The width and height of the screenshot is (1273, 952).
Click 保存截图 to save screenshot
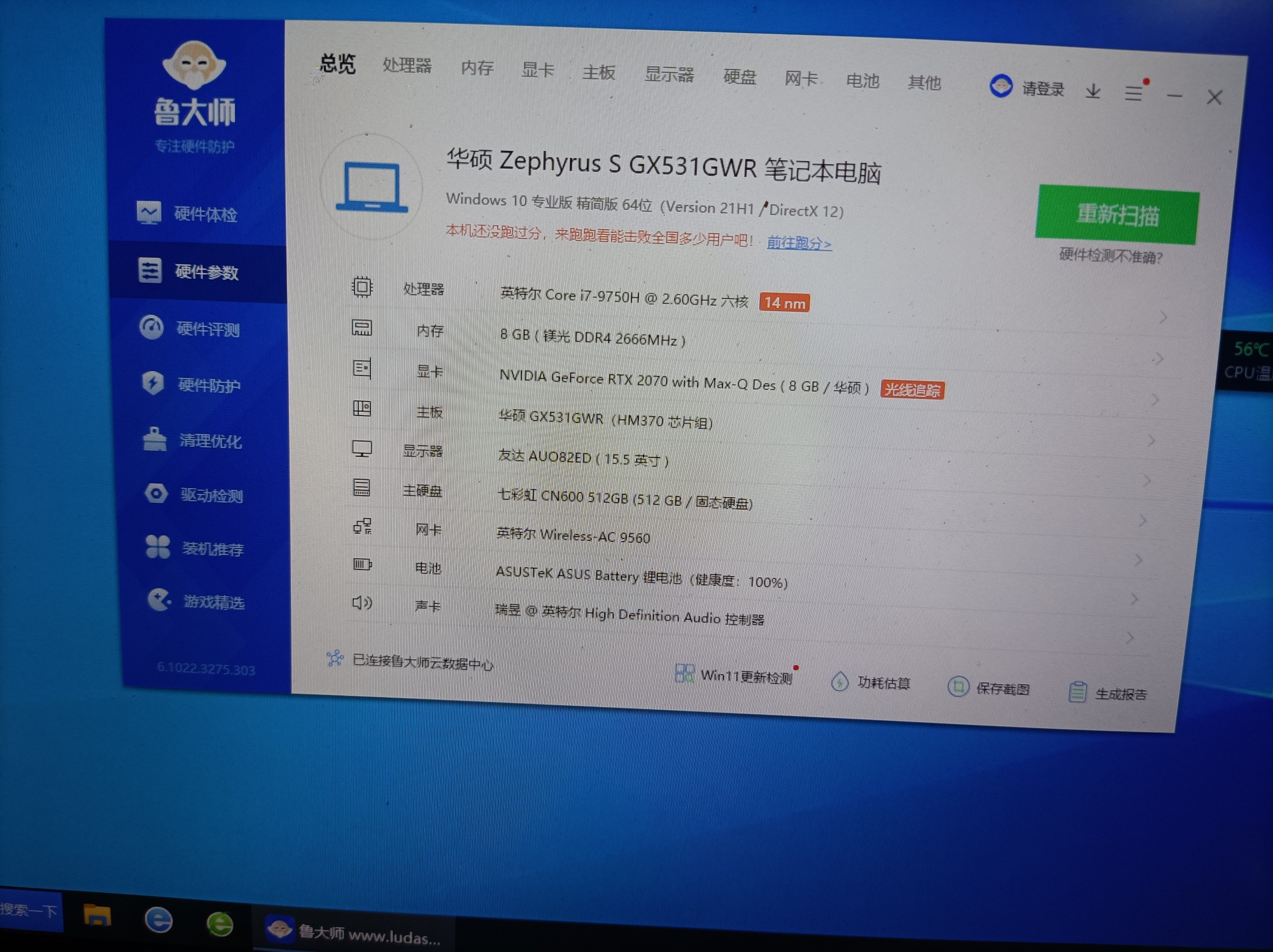(x=988, y=687)
